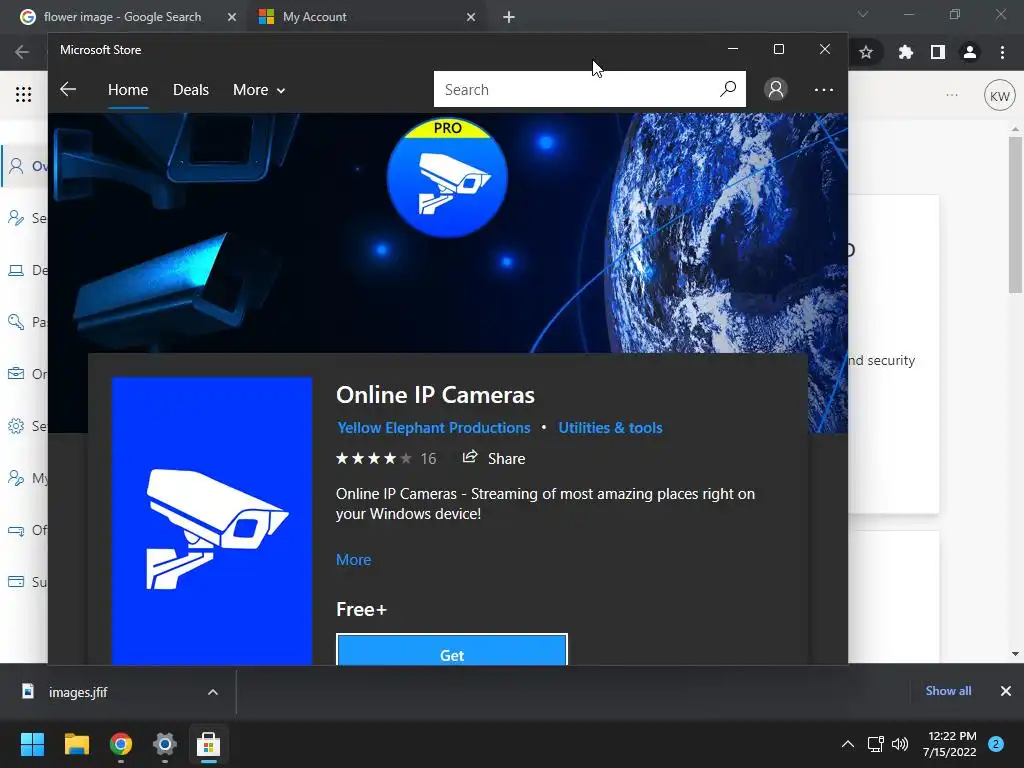This screenshot has height=768, width=1024.
Task: Open the Store three-dots more options menu
Action: (824, 89)
